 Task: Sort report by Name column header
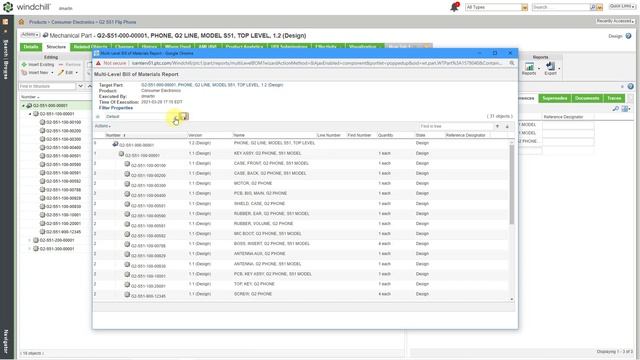click(x=239, y=135)
